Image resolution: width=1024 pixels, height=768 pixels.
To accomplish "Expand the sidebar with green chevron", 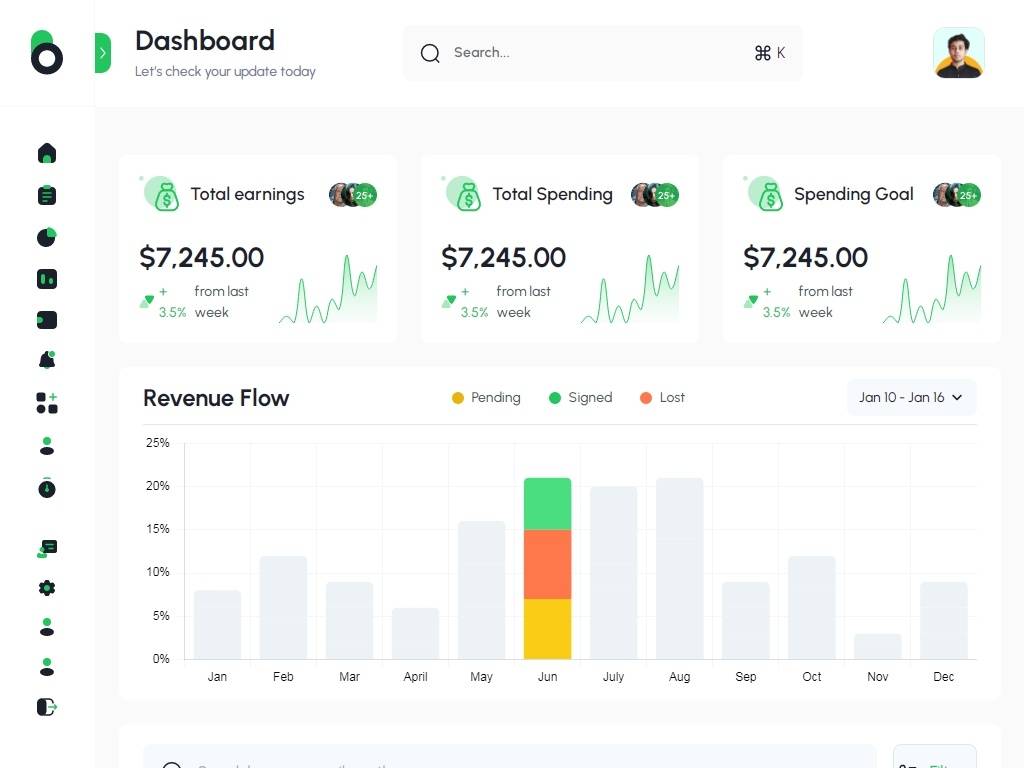I will 102,53.
